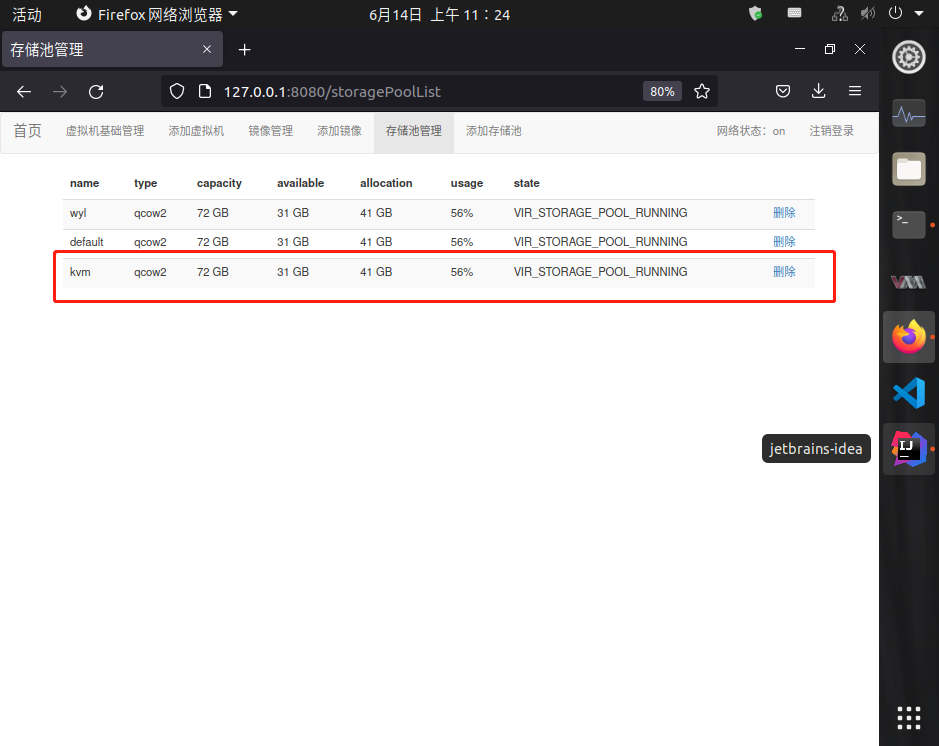Reset the 80% zoom level badge

(x=662, y=92)
